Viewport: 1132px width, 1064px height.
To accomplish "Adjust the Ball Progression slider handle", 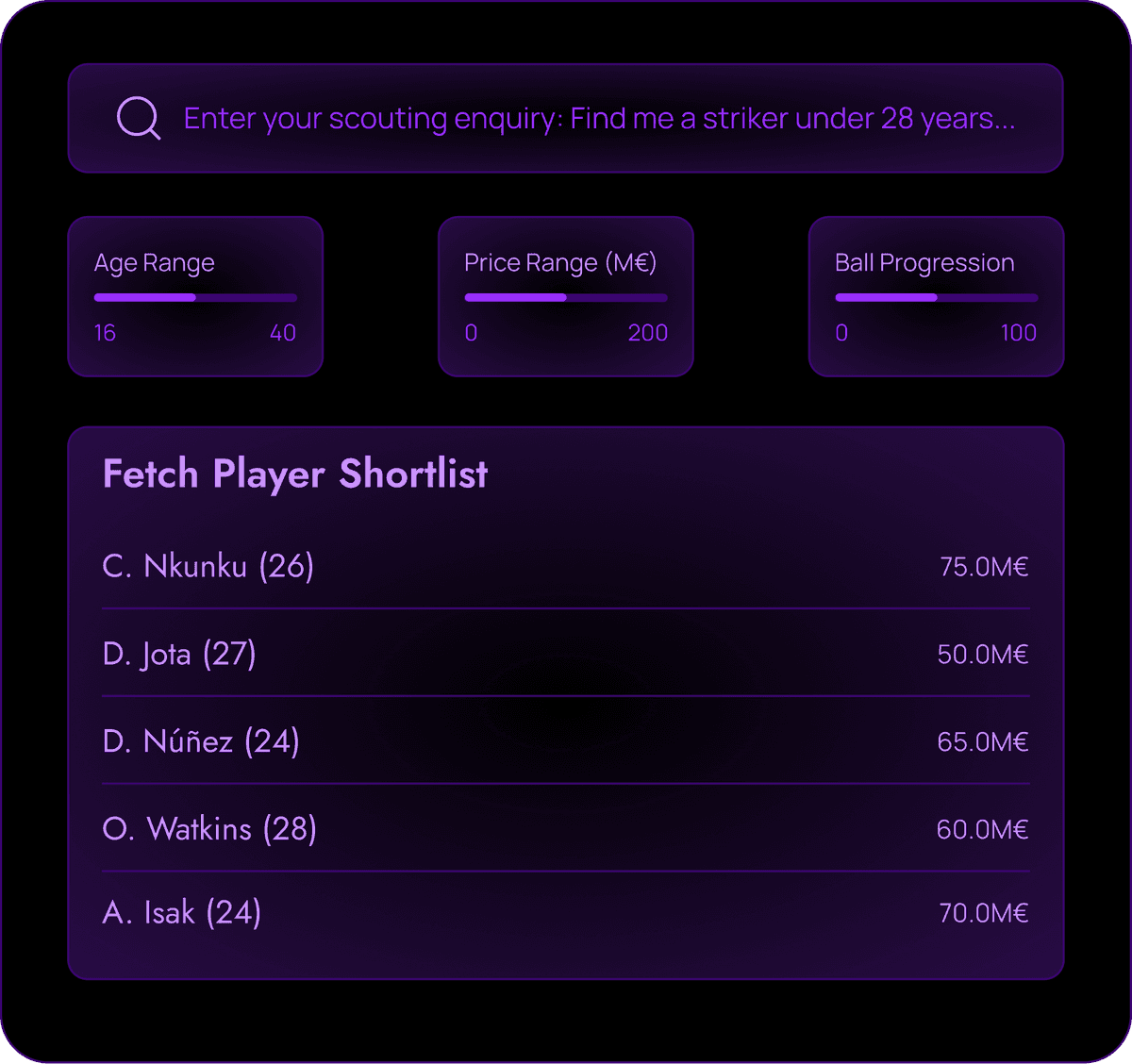I will [935, 297].
